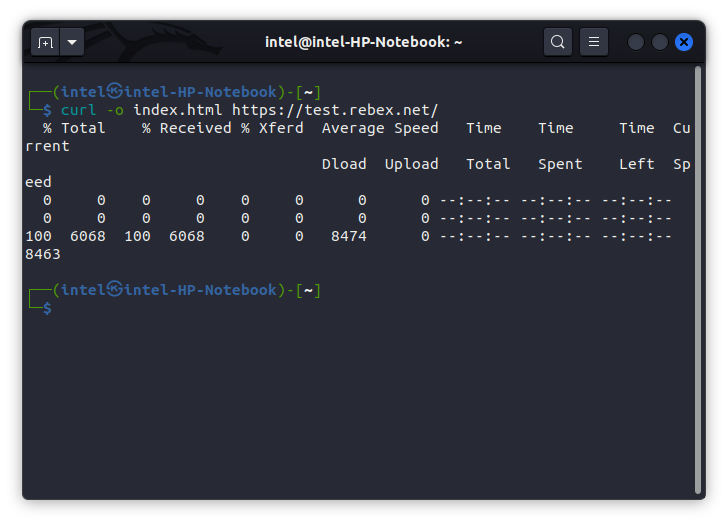Click the curl command word

[78, 109]
